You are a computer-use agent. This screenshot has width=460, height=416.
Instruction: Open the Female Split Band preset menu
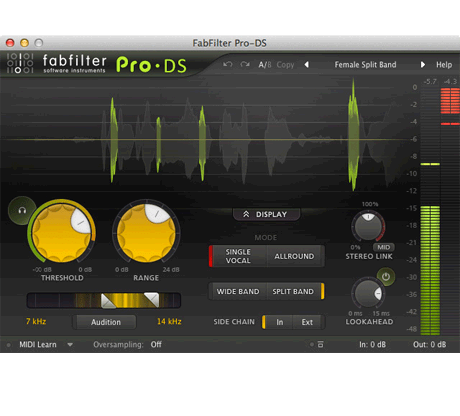click(x=365, y=65)
